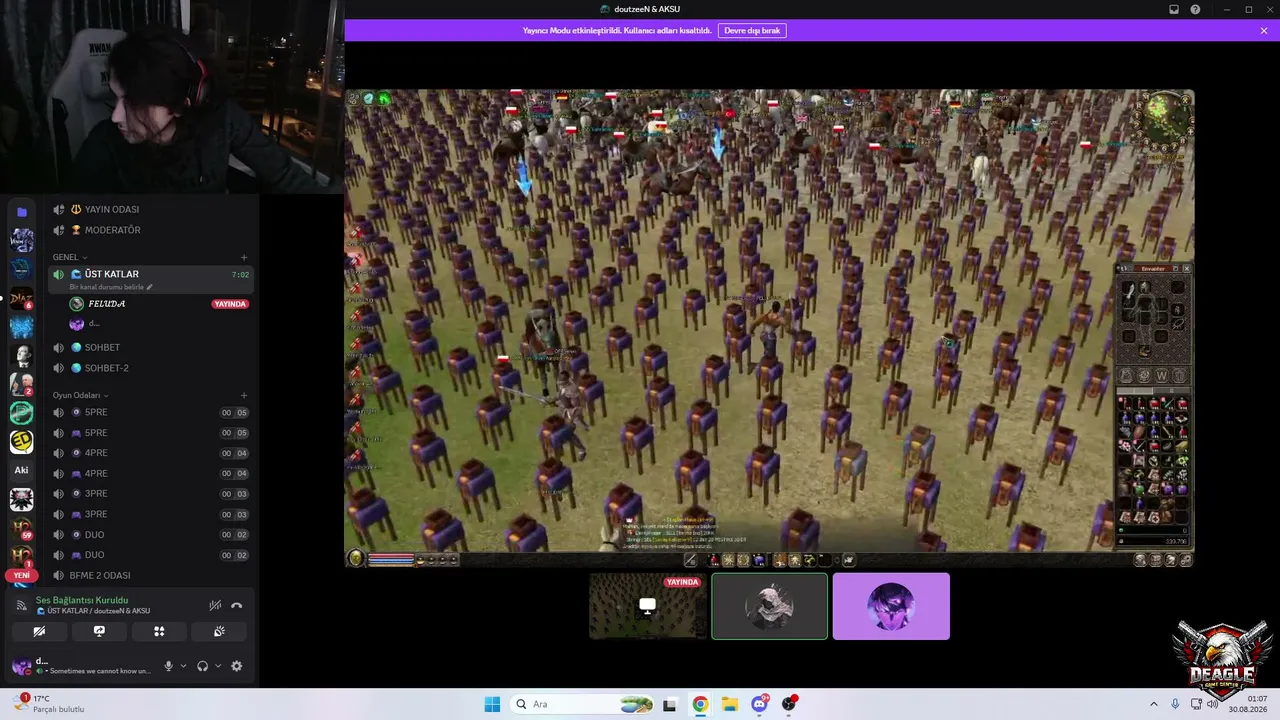This screenshot has width=1280, height=720.
Task: Open the taskbar volume speaker icon
Action: [x=1212, y=704]
